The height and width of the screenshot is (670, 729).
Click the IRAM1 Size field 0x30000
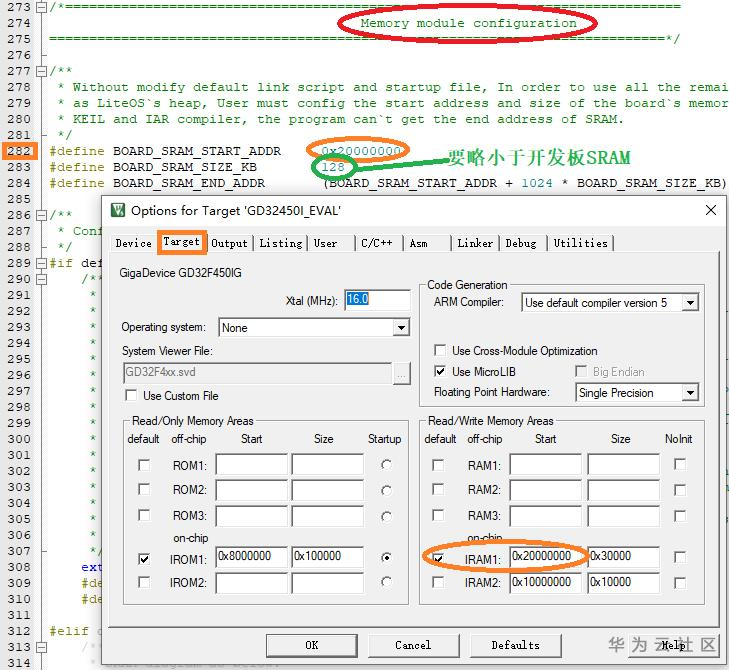click(x=623, y=557)
